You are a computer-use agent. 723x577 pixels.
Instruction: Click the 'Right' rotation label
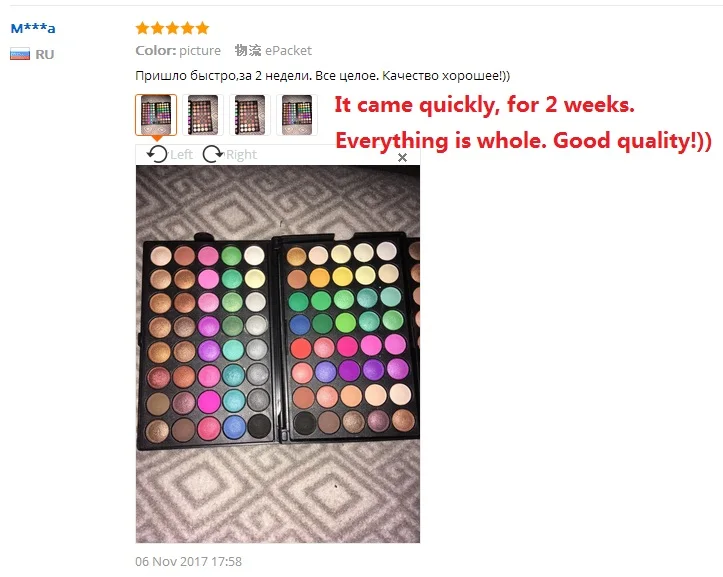click(241, 155)
